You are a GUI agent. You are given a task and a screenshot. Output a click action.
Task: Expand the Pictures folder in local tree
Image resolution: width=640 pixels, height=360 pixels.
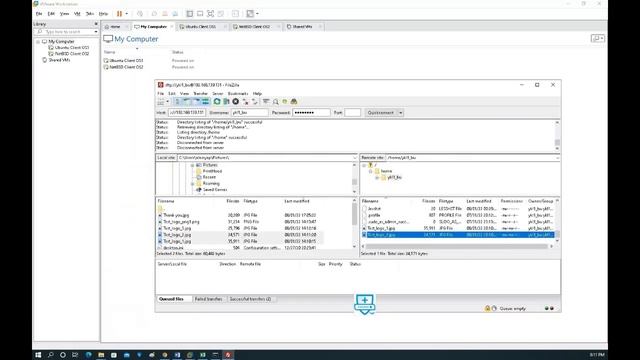pos(192,165)
